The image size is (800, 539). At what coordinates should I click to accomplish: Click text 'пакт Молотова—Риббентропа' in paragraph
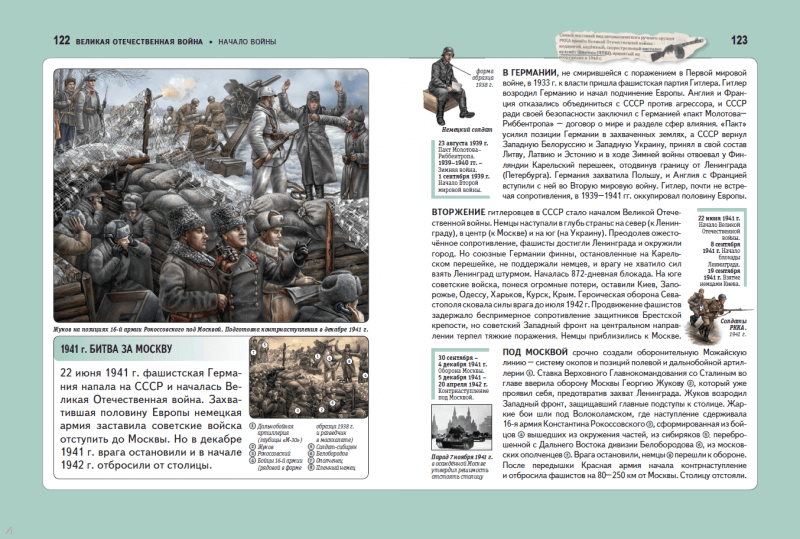pos(622,119)
